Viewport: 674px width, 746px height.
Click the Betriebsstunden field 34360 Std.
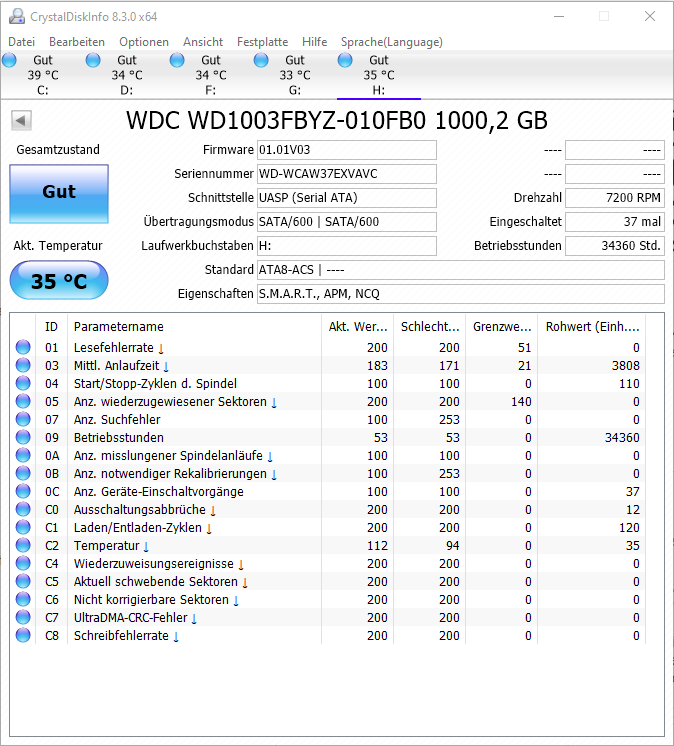click(615, 246)
